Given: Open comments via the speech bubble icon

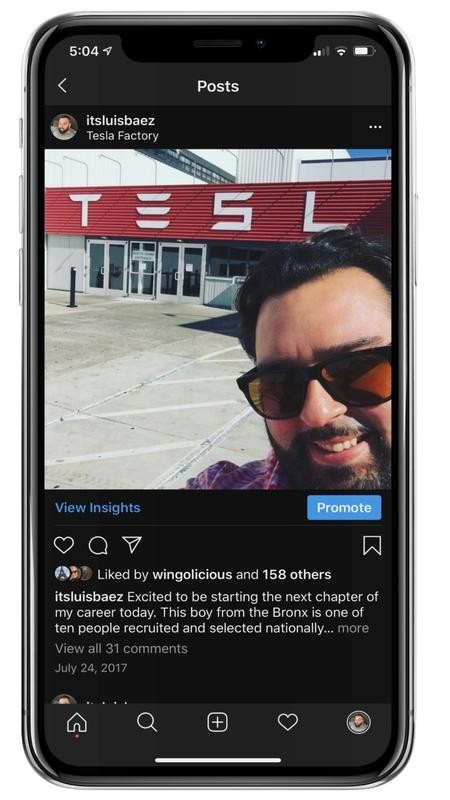Looking at the screenshot, I should 98,545.
